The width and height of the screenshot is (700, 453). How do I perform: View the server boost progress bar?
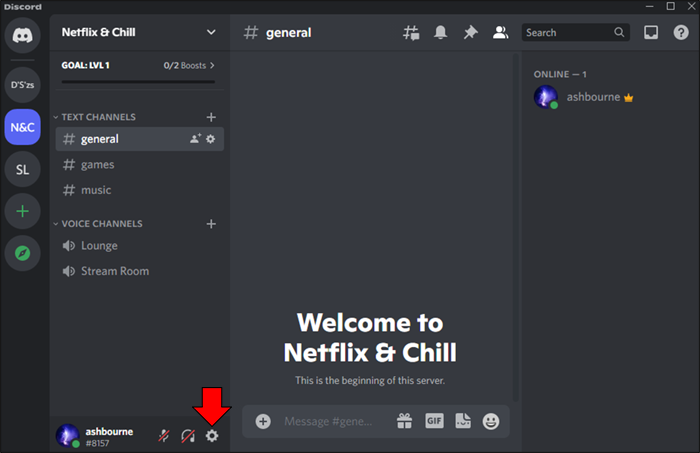click(138, 82)
